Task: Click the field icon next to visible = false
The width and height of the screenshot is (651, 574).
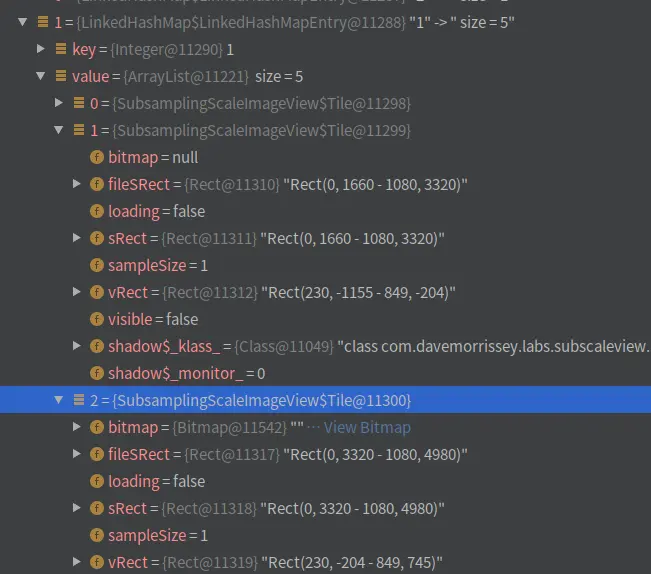Action: click(x=97, y=320)
